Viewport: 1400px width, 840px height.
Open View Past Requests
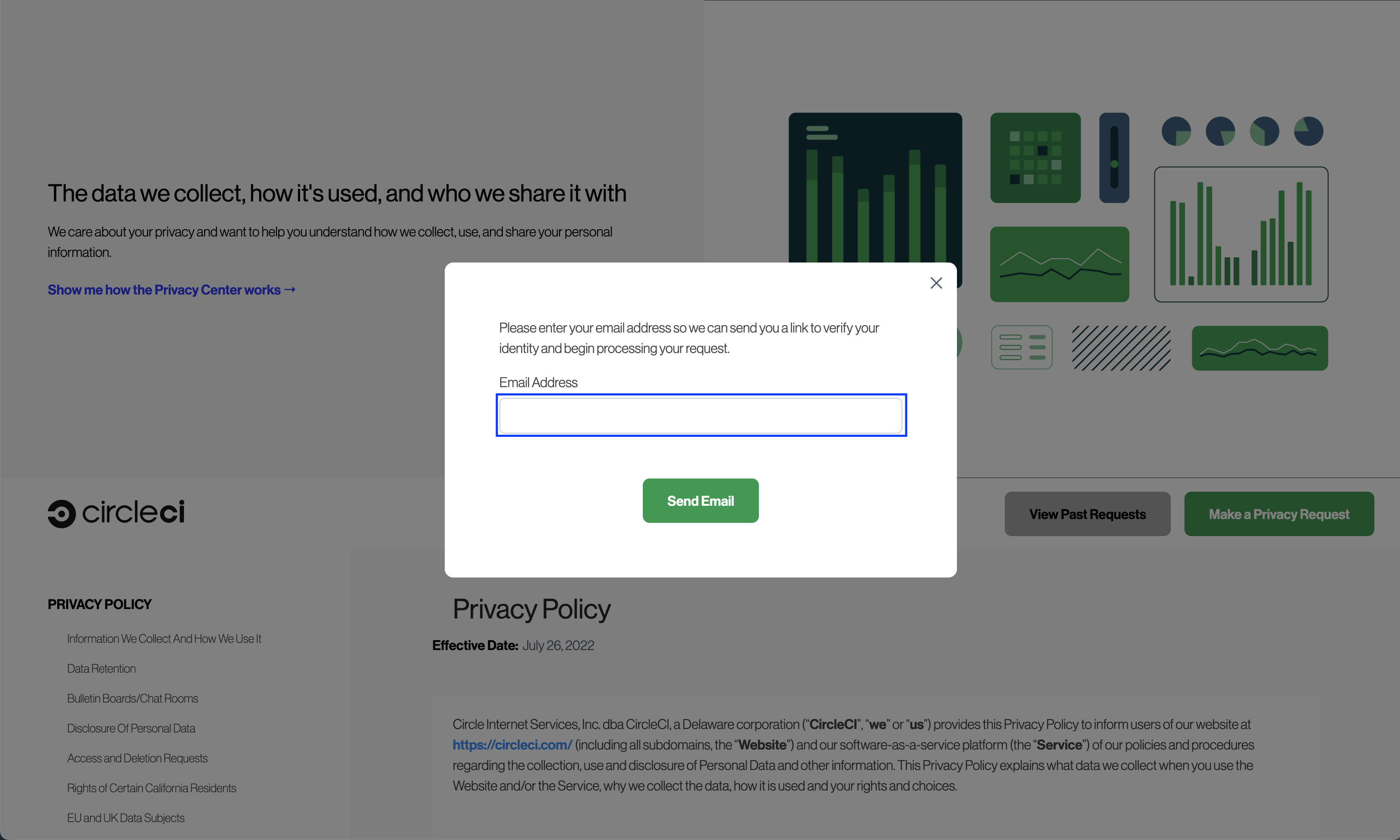pyautogui.click(x=1087, y=514)
